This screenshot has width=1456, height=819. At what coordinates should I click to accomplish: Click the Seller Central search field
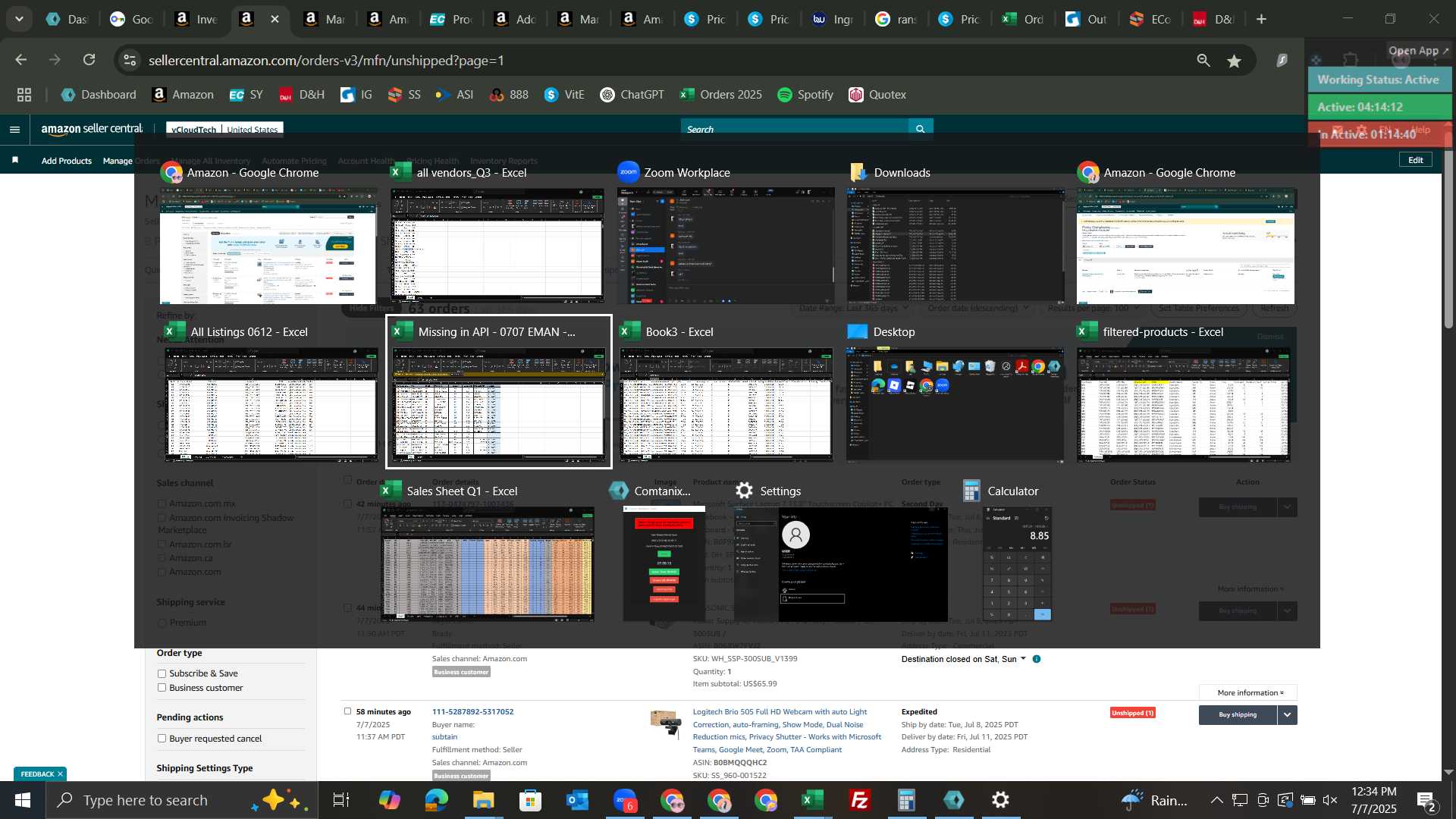pyautogui.click(x=794, y=129)
